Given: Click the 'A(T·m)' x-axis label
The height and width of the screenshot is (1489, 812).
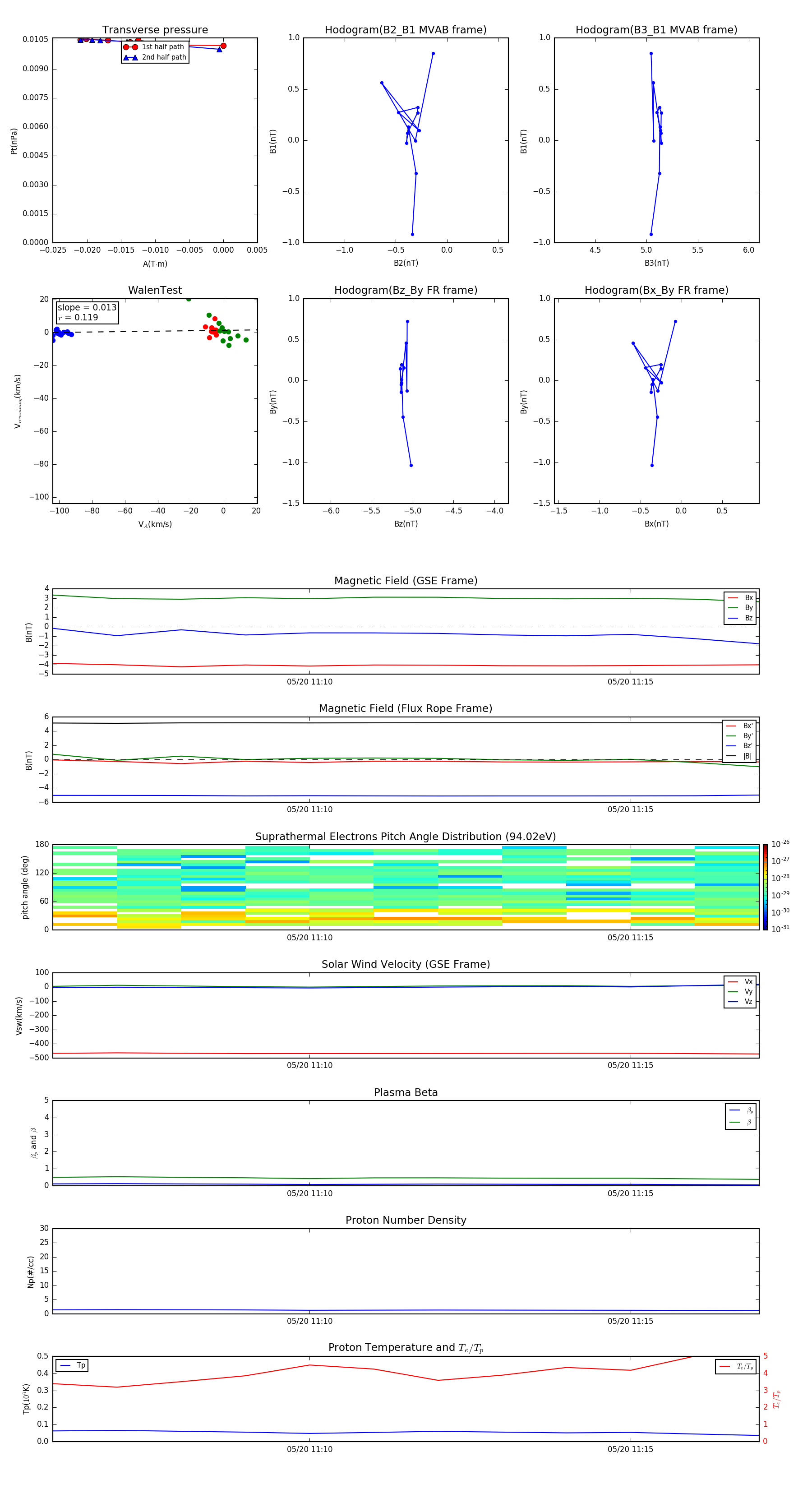Looking at the screenshot, I should point(155,264).
